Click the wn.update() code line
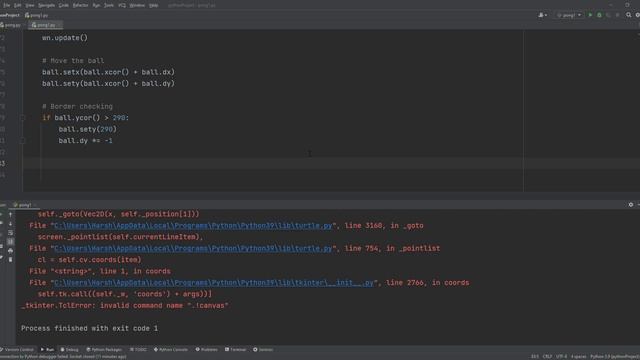Viewport: 640px width, 360px height. (x=65, y=38)
